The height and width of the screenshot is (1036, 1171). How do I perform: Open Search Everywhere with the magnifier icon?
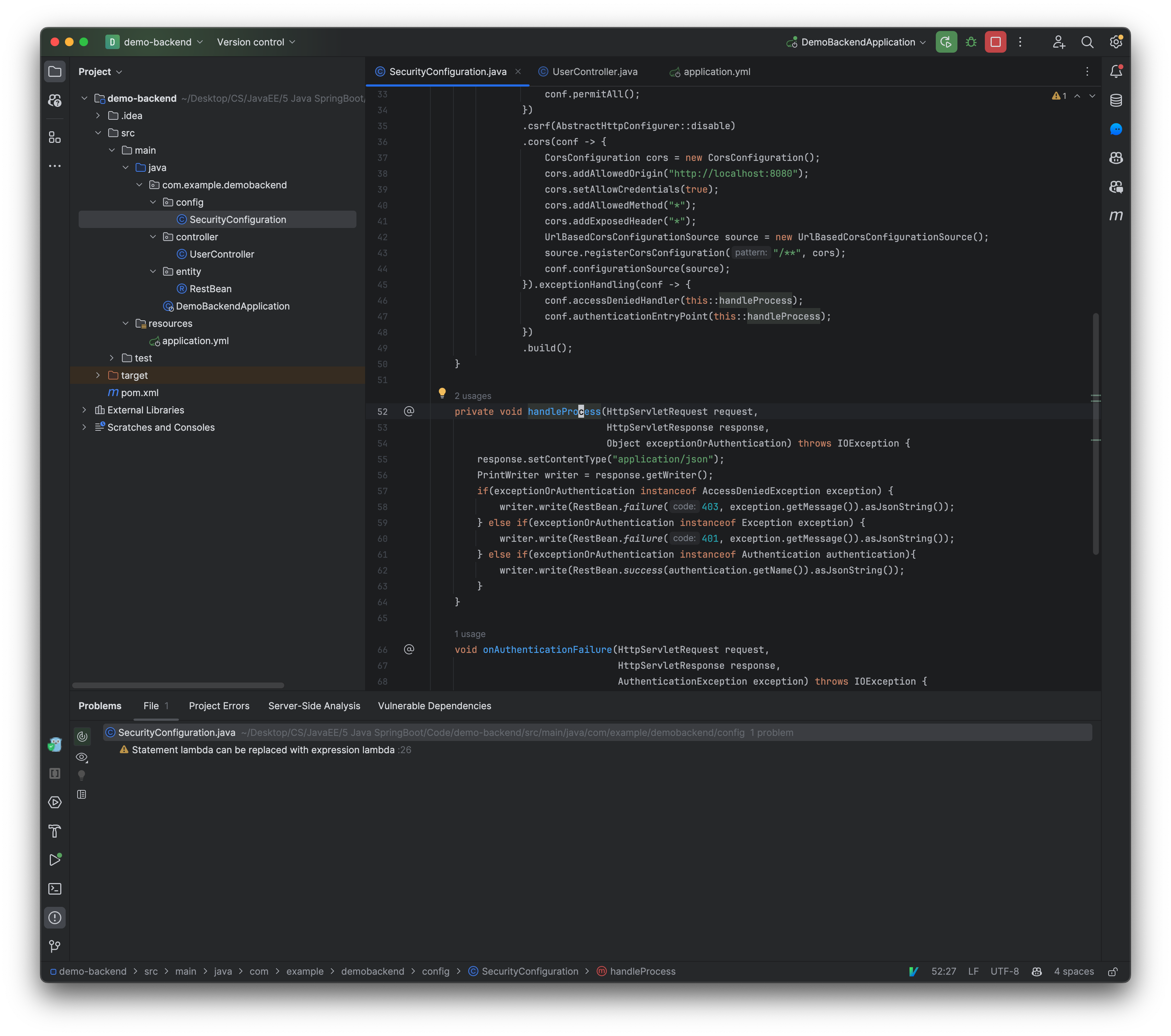pos(1088,42)
